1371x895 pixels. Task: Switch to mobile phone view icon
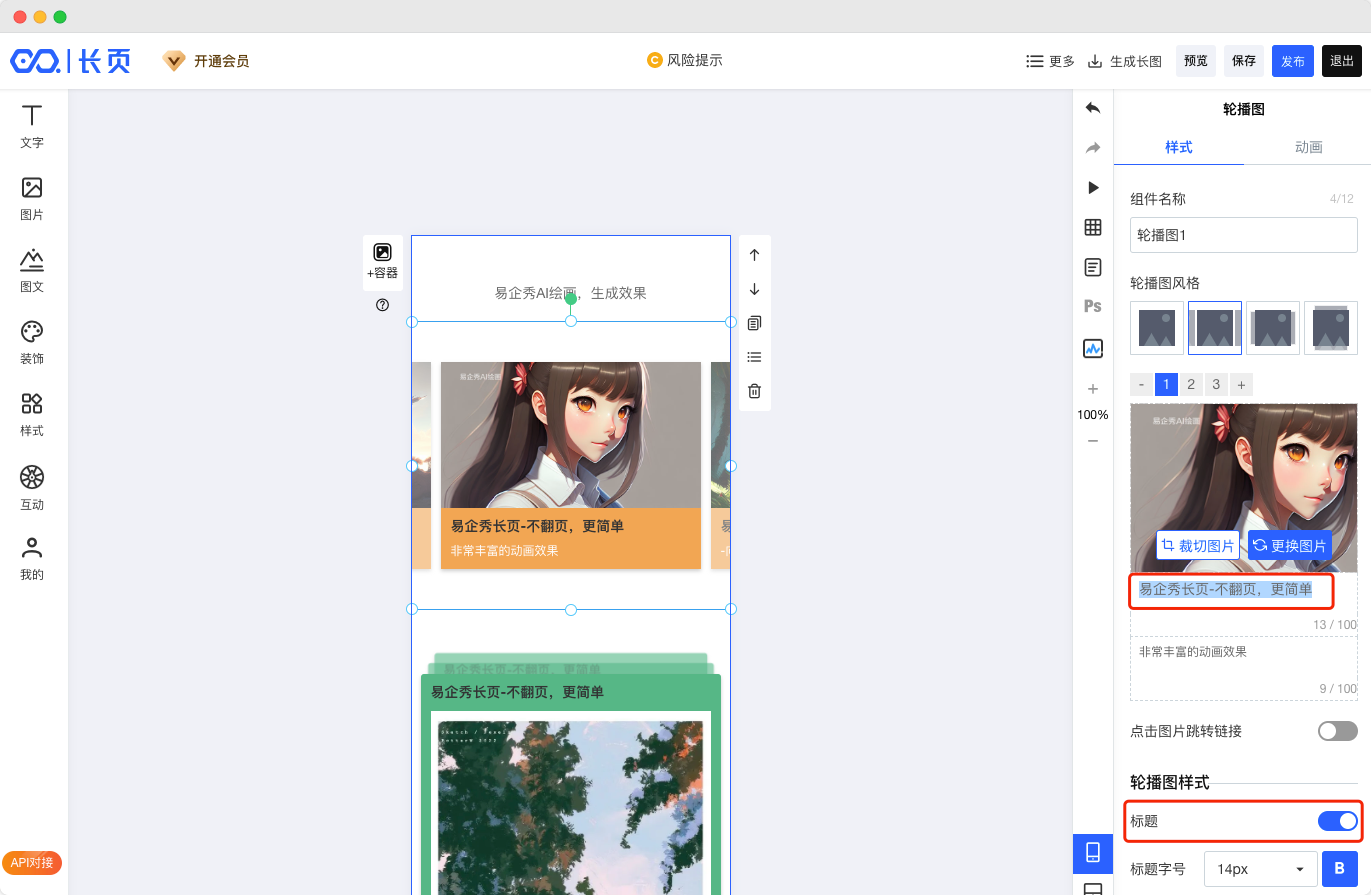pyautogui.click(x=1093, y=853)
